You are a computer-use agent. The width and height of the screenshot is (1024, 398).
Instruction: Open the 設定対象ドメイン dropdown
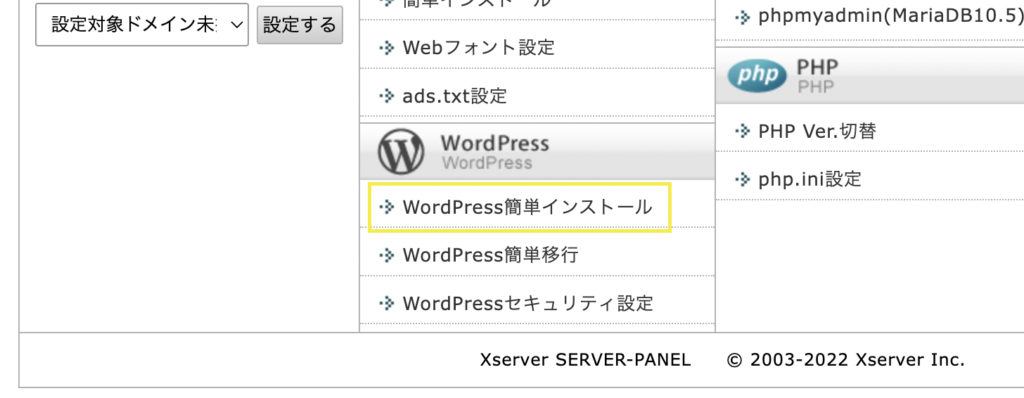click(142, 25)
